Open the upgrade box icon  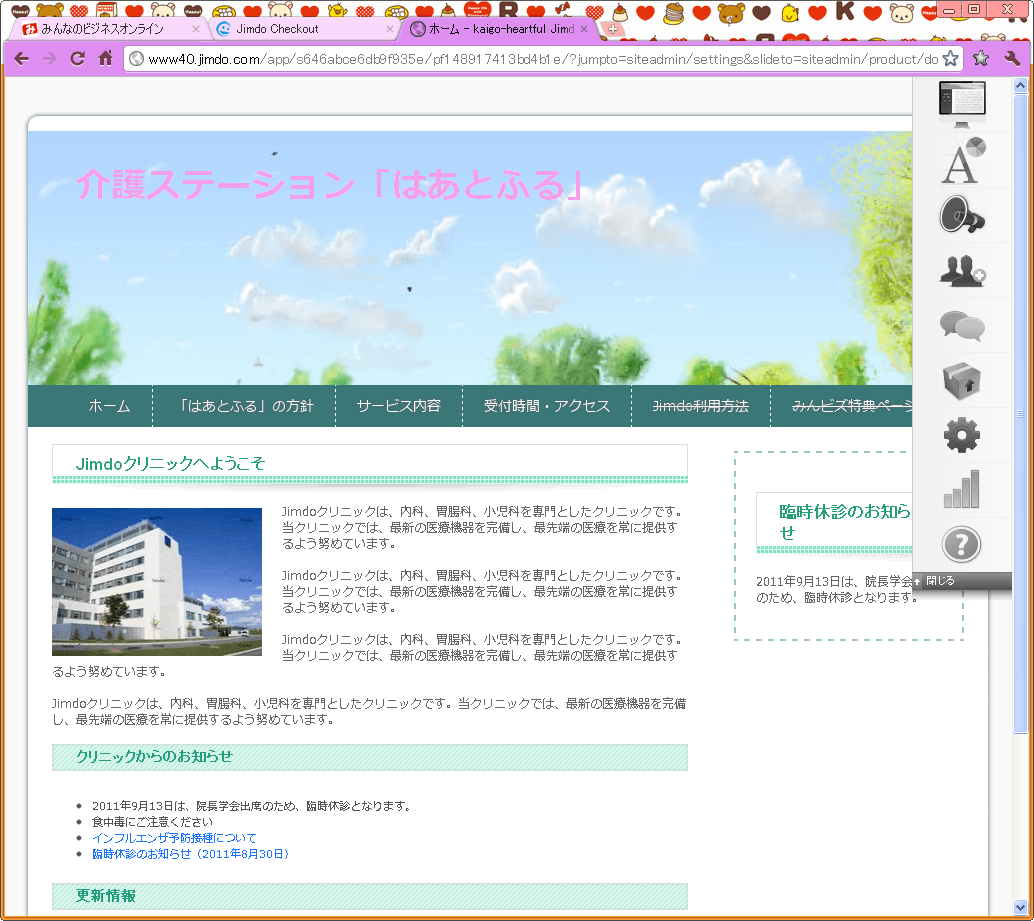pyautogui.click(x=961, y=380)
